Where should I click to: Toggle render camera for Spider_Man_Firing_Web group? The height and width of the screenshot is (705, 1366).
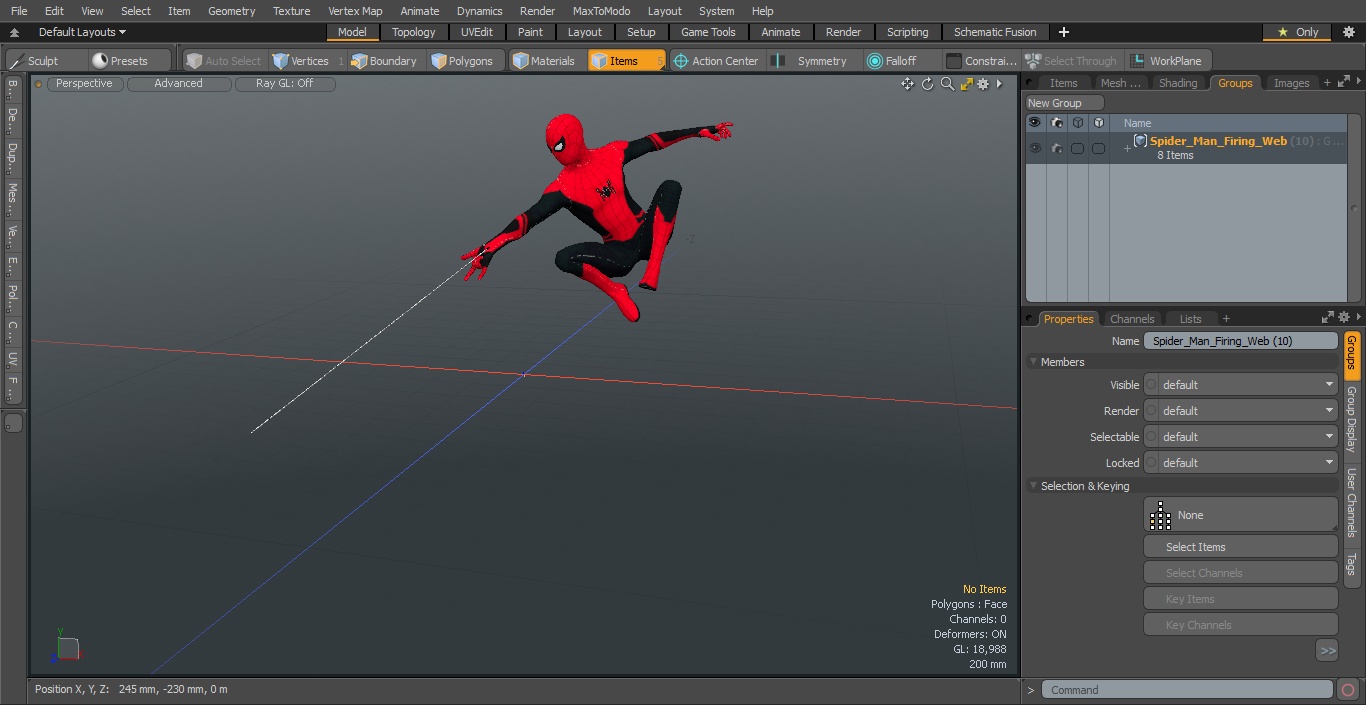[1056, 148]
